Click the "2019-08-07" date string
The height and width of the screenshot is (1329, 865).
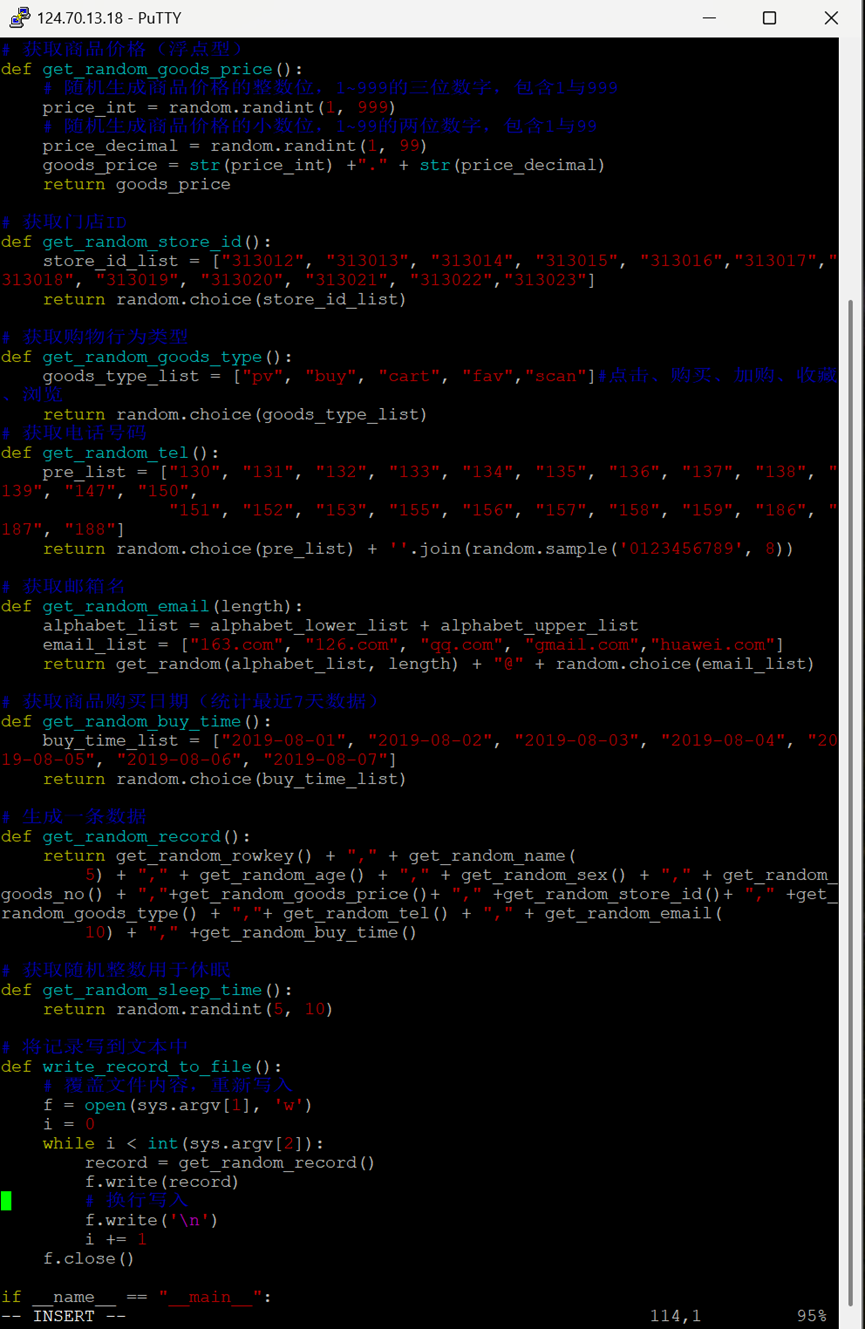click(x=325, y=760)
